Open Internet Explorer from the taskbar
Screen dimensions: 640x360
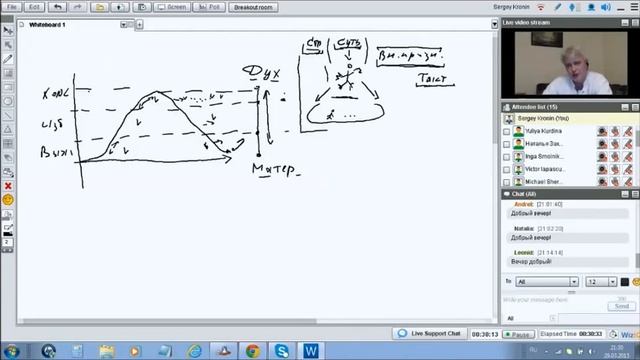pos(194,351)
